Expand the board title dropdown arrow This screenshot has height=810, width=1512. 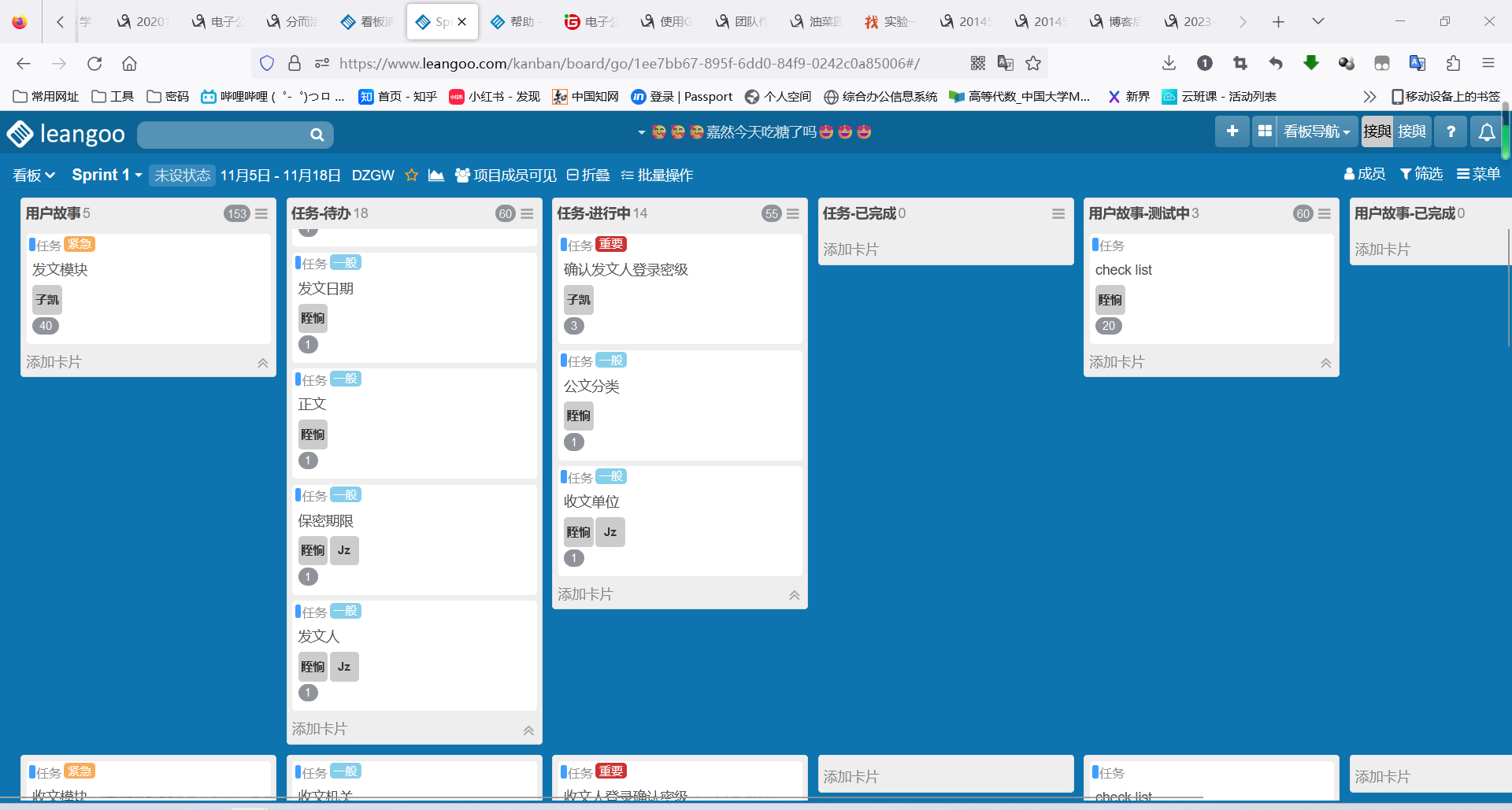[x=642, y=132]
